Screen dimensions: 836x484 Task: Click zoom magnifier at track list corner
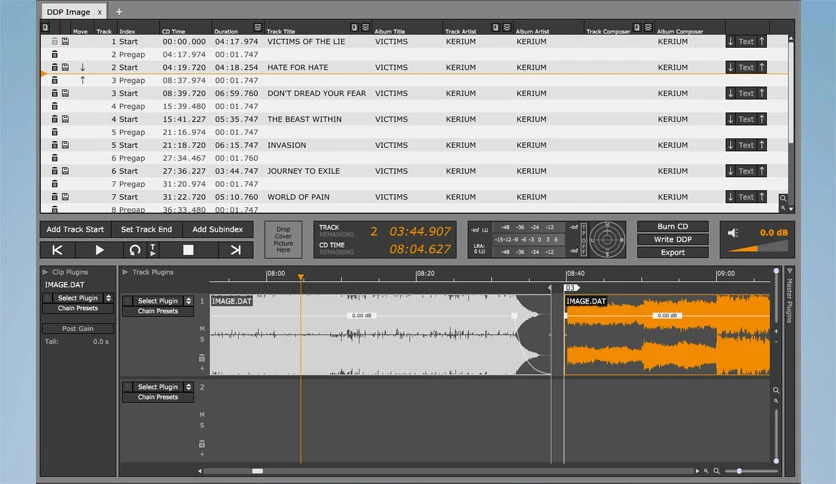coord(783,198)
